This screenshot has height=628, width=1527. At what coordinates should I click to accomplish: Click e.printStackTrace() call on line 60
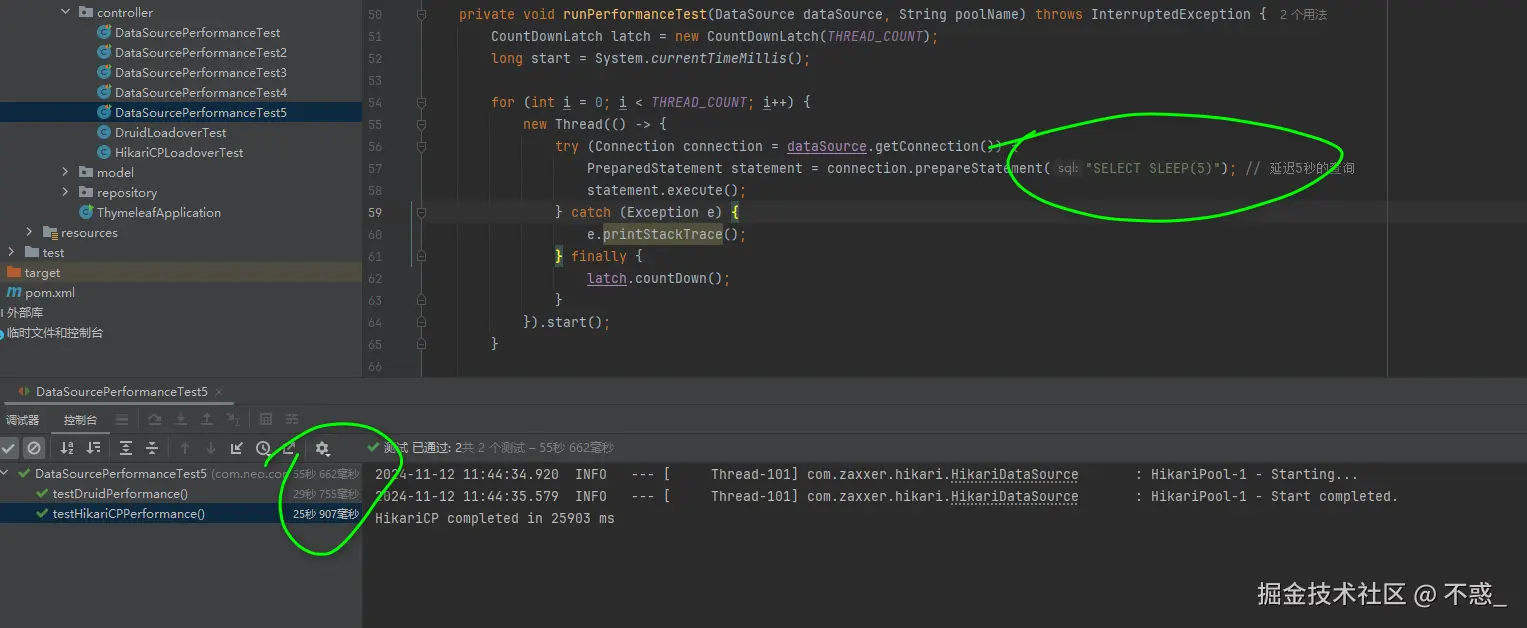coord(666,235)
